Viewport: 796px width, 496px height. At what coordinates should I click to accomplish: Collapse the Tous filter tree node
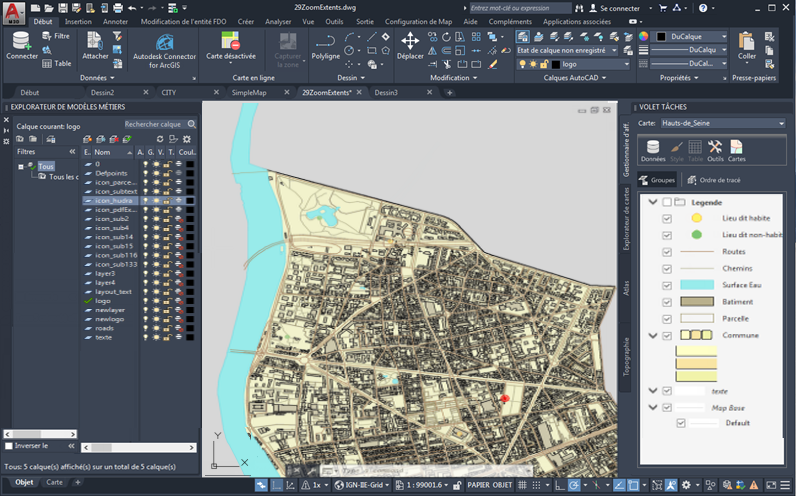(x=21, y=167)
